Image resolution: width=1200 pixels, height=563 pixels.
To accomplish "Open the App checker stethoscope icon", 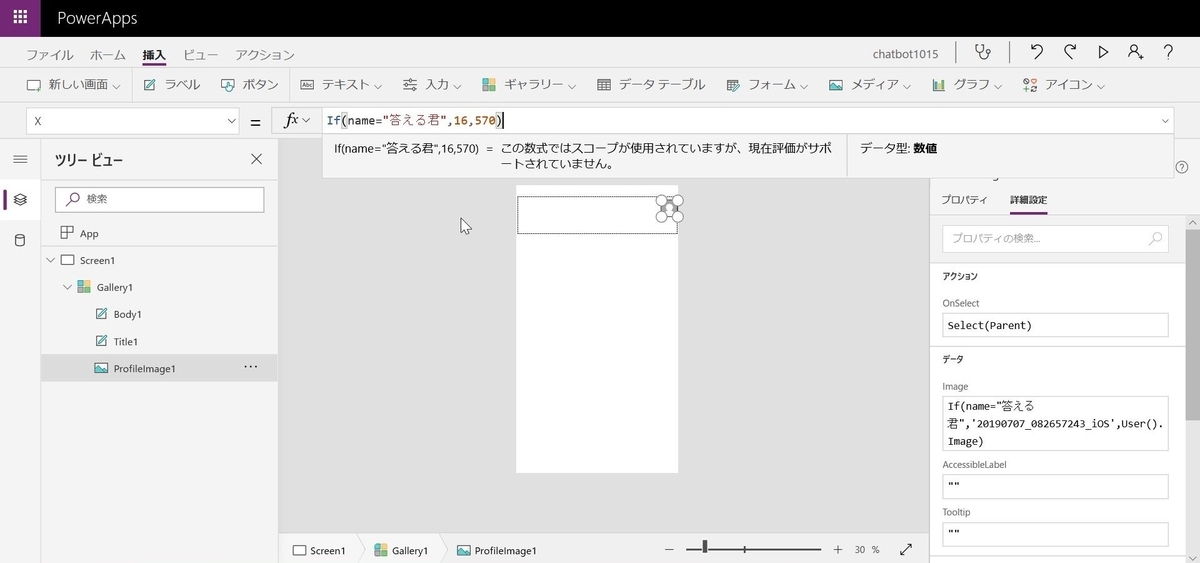I will (x=984, y=53).
